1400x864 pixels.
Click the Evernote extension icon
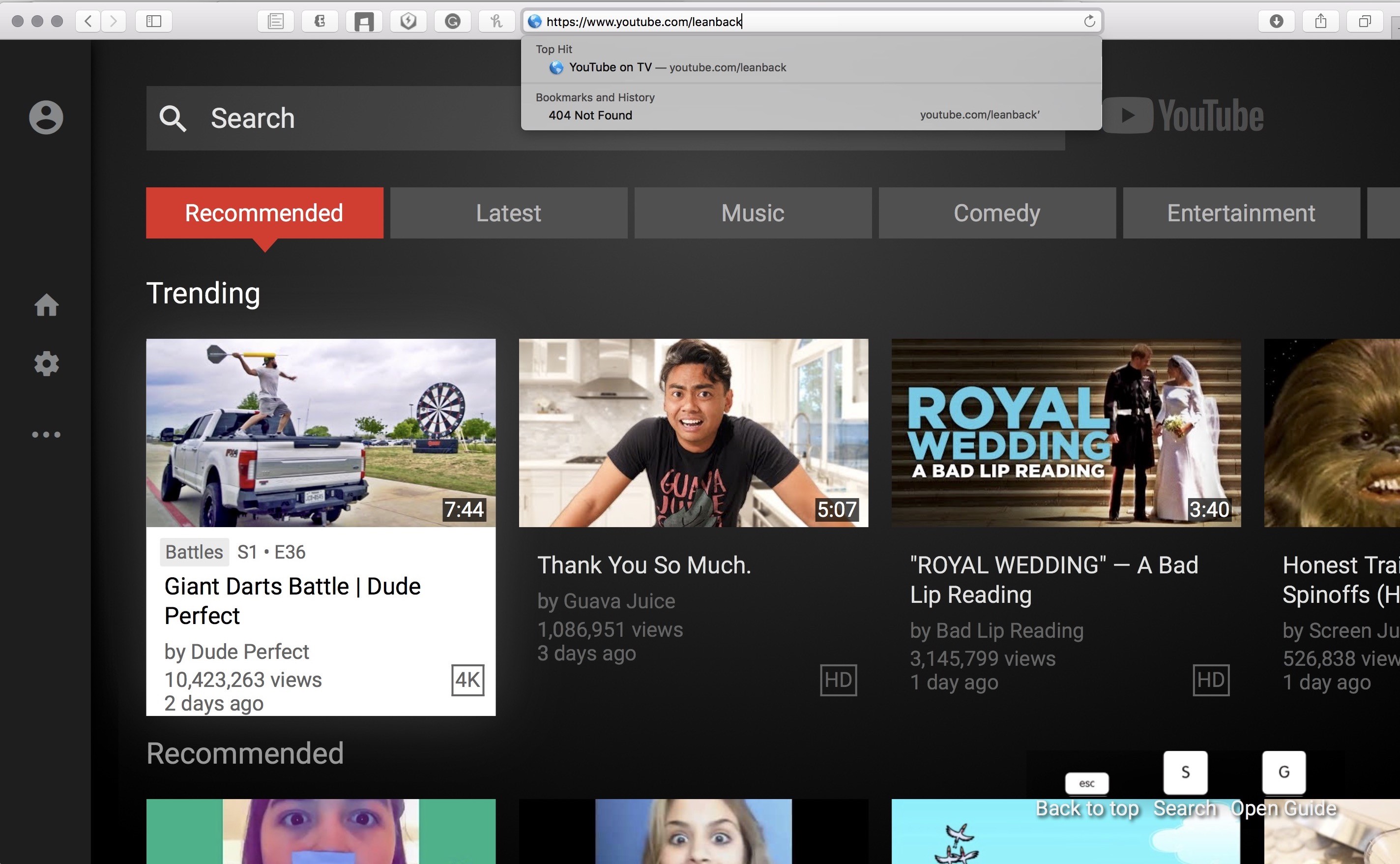(x=320, y=21)
